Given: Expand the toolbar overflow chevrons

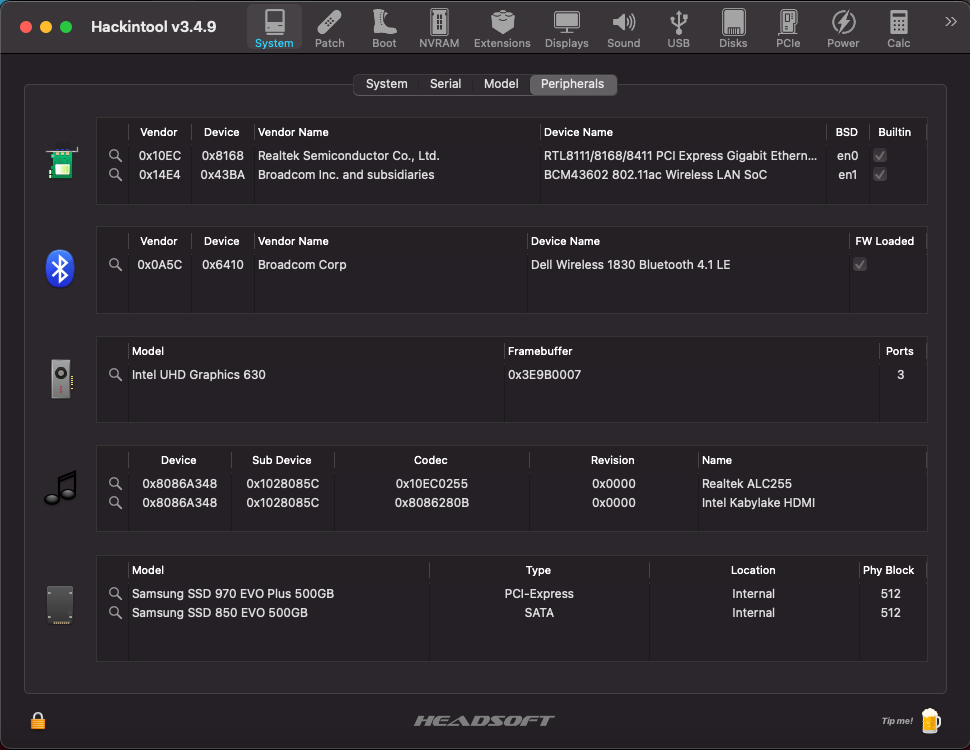Looking at the screenshot, I should click(x=951, y=22).
